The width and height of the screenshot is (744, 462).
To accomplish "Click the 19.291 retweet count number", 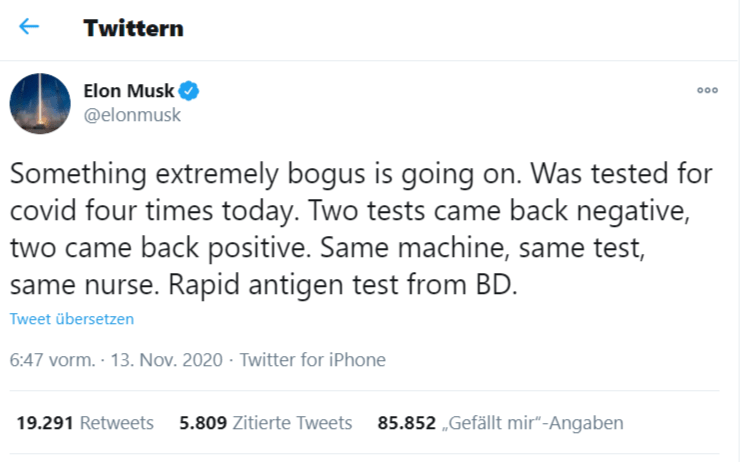I will [x=45, y=423].
